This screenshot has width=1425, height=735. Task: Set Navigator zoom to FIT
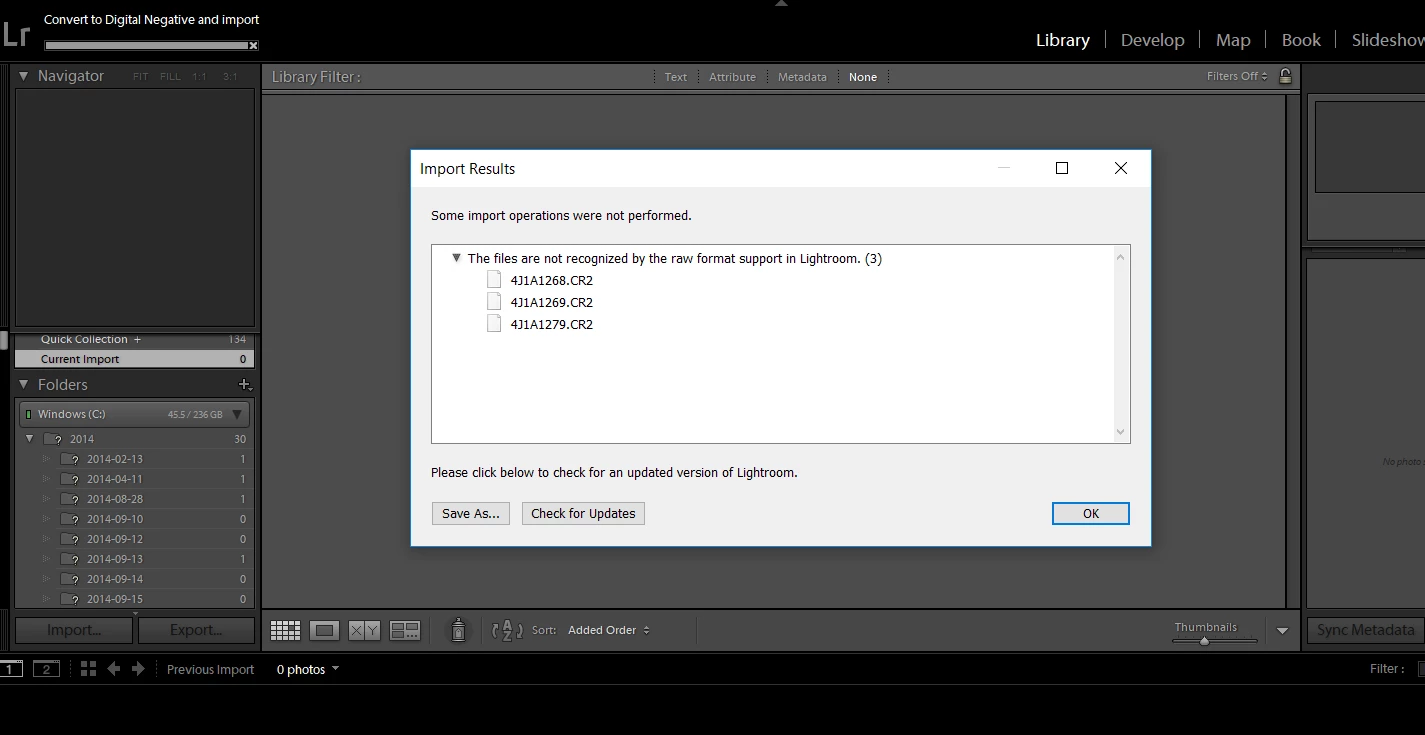click(140, 76)
